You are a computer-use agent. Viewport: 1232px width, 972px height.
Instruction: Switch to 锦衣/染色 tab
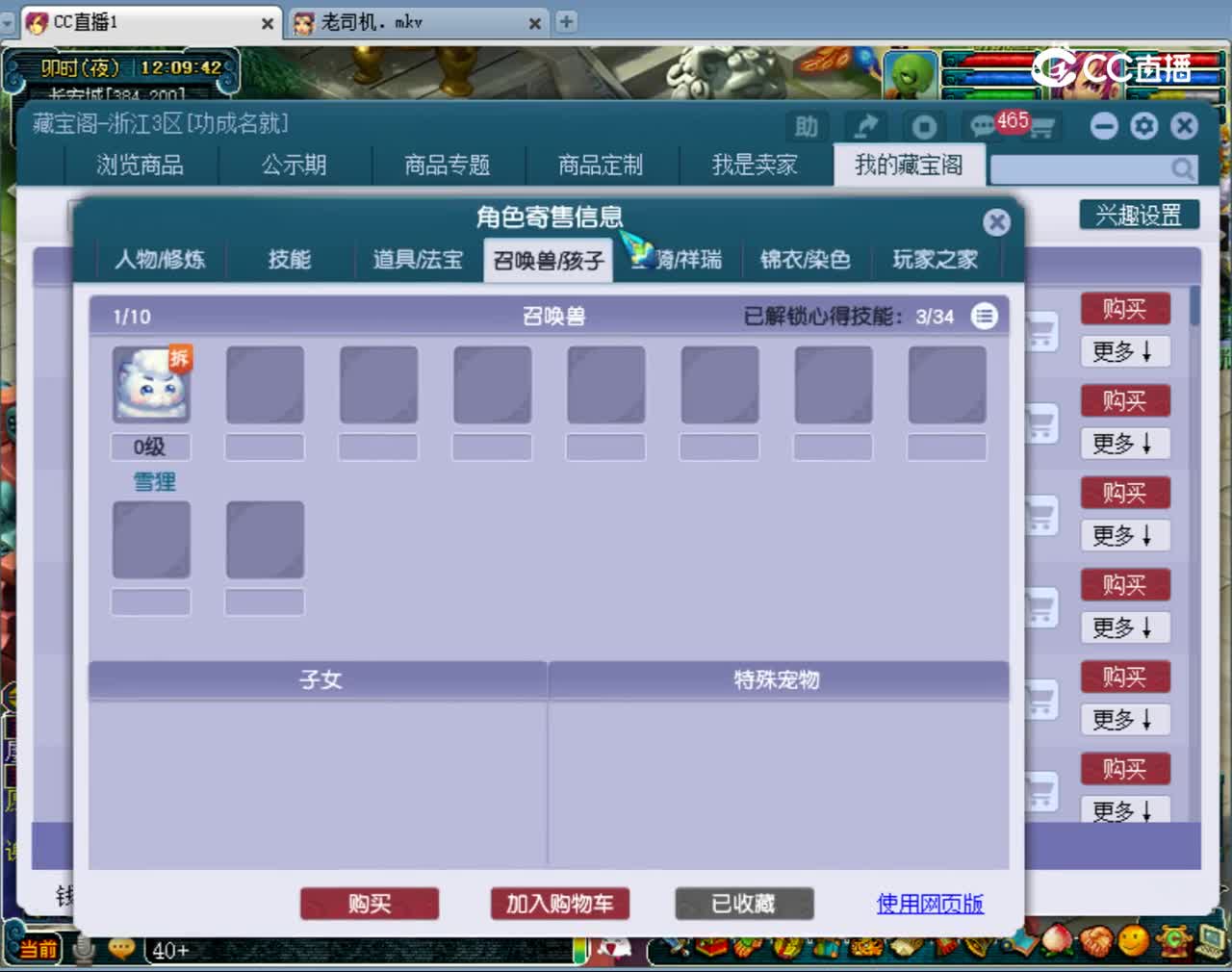806,260
